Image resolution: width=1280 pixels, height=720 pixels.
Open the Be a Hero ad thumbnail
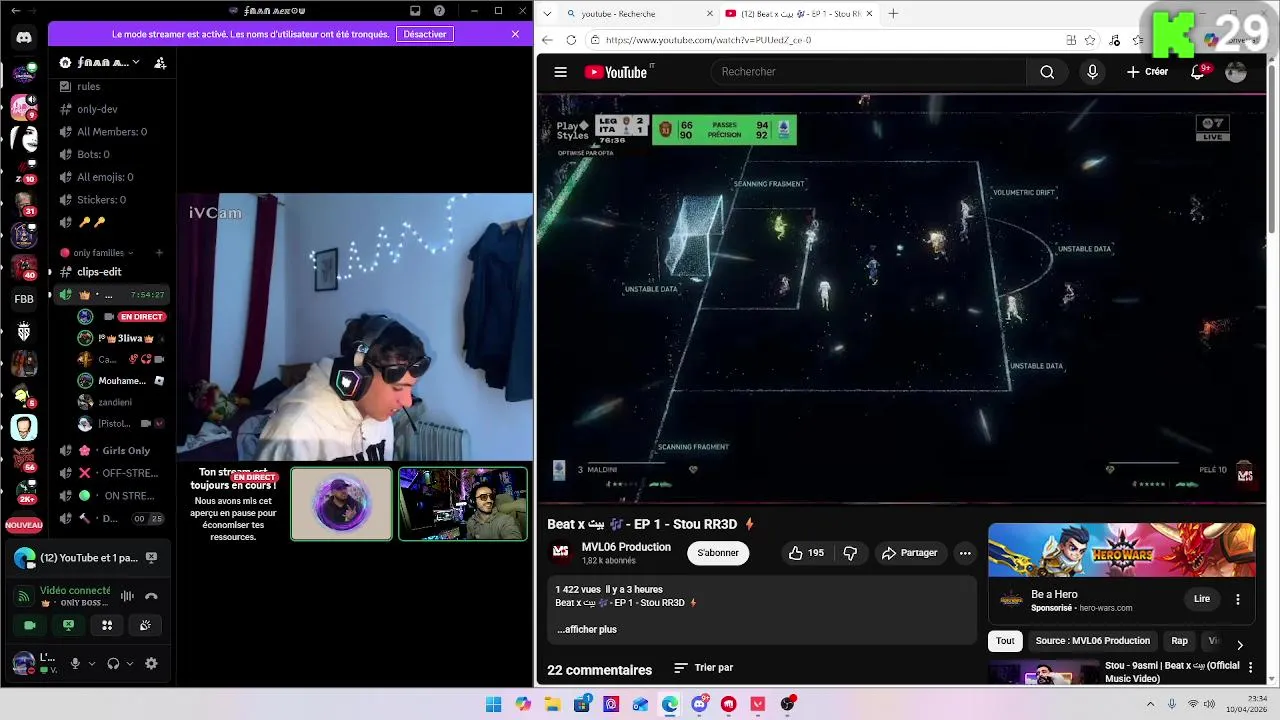1121,551
